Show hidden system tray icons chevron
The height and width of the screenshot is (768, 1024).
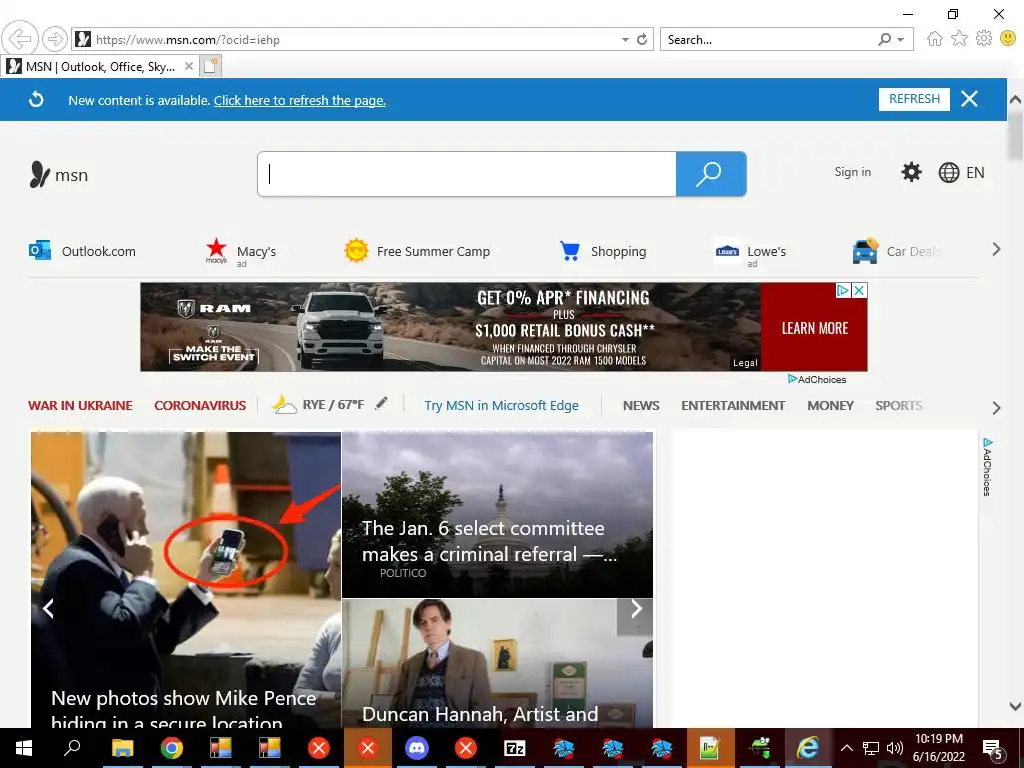click(846, 748)
